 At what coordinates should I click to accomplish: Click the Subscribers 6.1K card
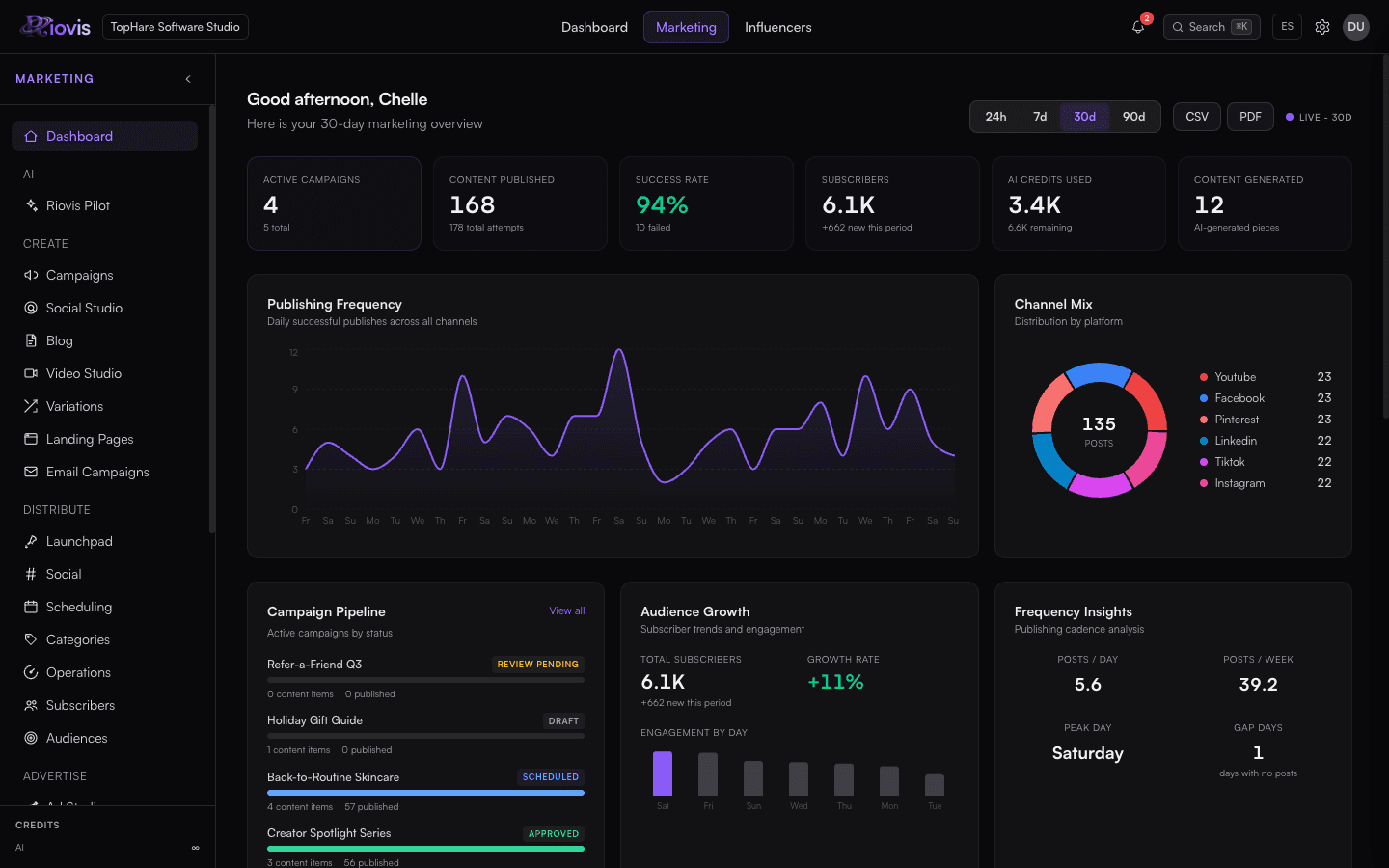click(892, 203)
